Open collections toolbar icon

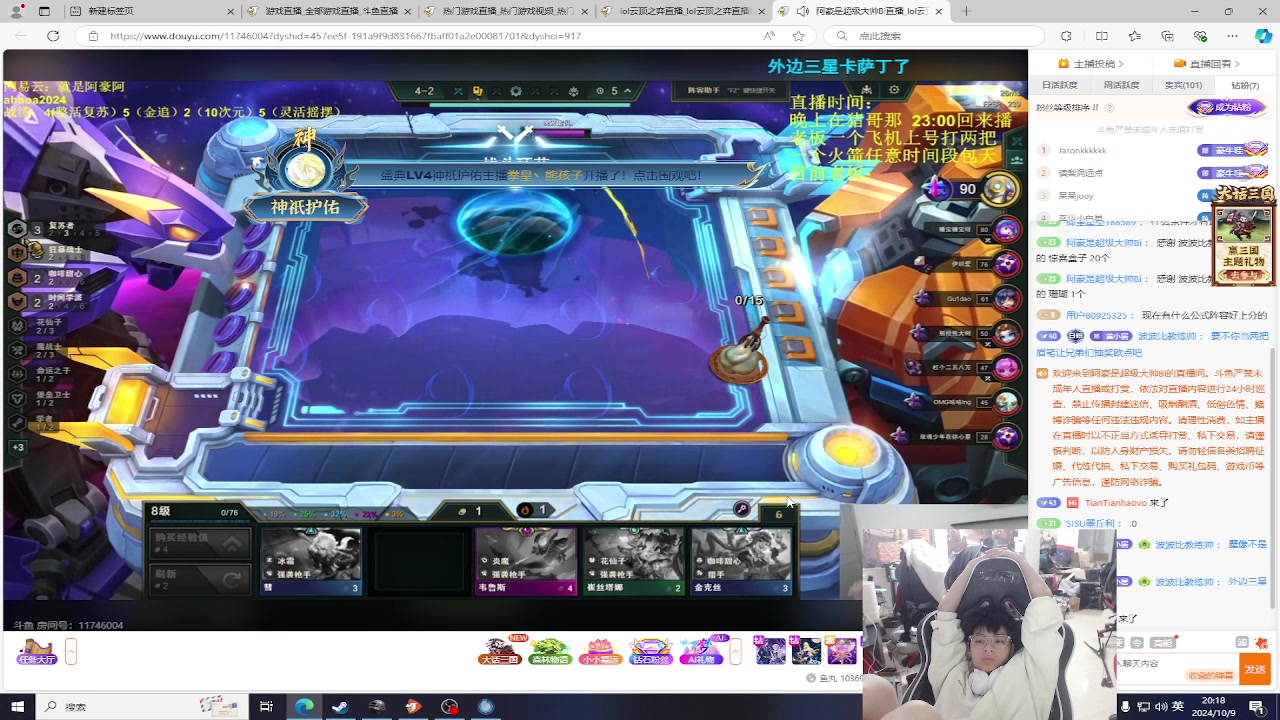(1167, 36)
